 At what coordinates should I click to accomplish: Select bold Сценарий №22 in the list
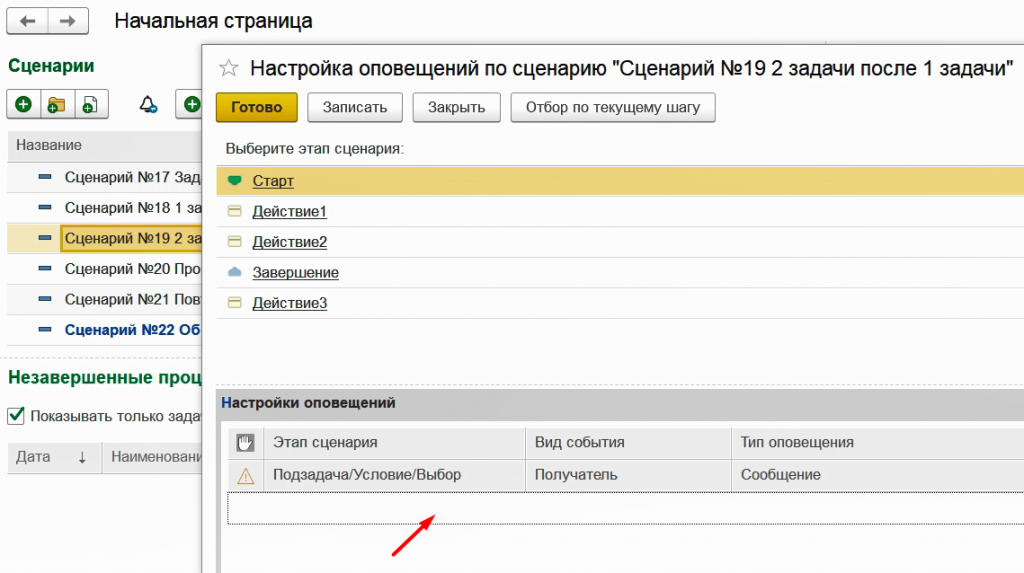133,330
